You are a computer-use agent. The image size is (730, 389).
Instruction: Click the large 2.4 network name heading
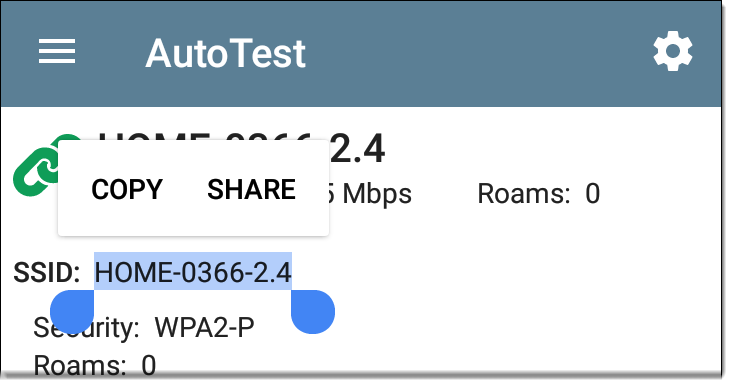(x=358, y=148)
